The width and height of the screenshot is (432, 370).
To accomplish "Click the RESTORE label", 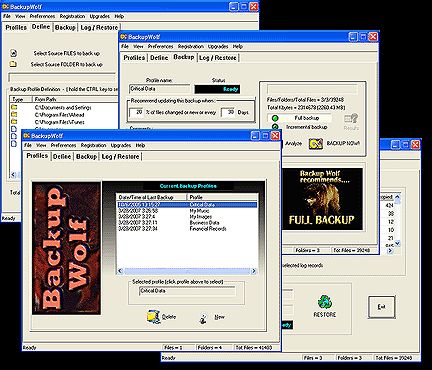I will (x=325, y=314).
